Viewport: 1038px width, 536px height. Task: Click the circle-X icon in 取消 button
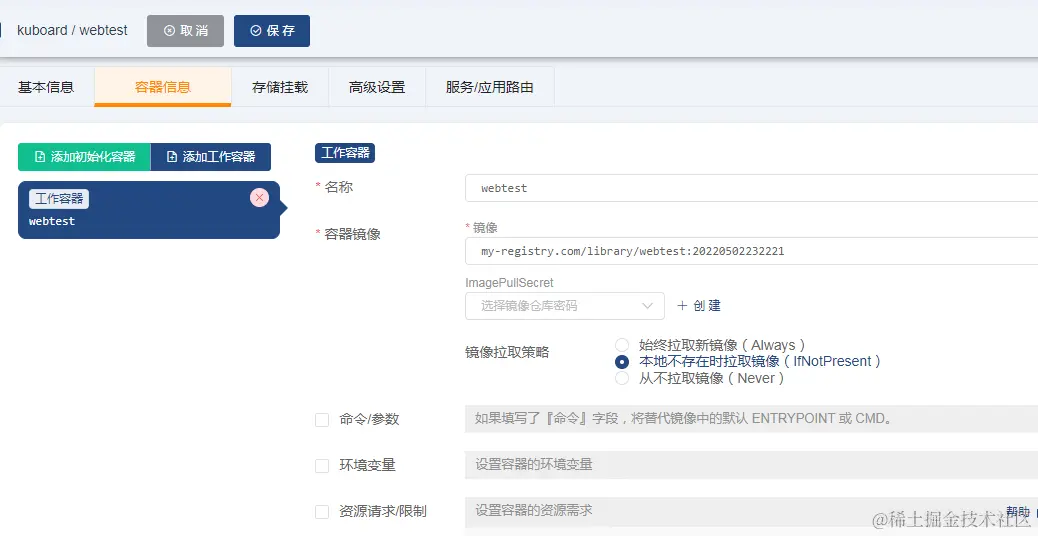(169, 31)
